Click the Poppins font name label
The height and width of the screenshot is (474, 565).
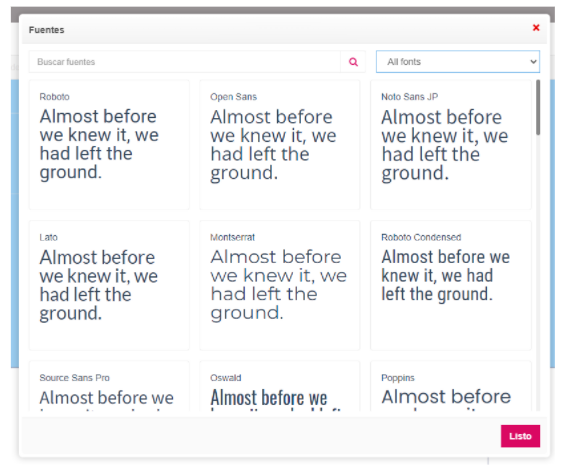point(398,378)
